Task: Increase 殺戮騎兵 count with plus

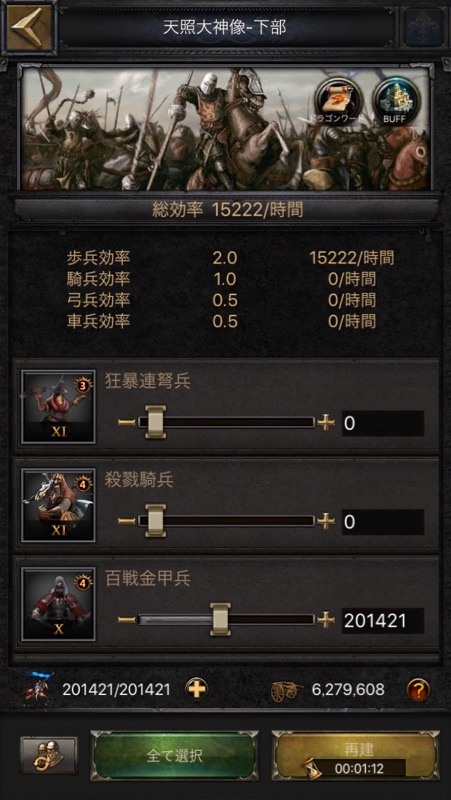Action: (325, 521)
